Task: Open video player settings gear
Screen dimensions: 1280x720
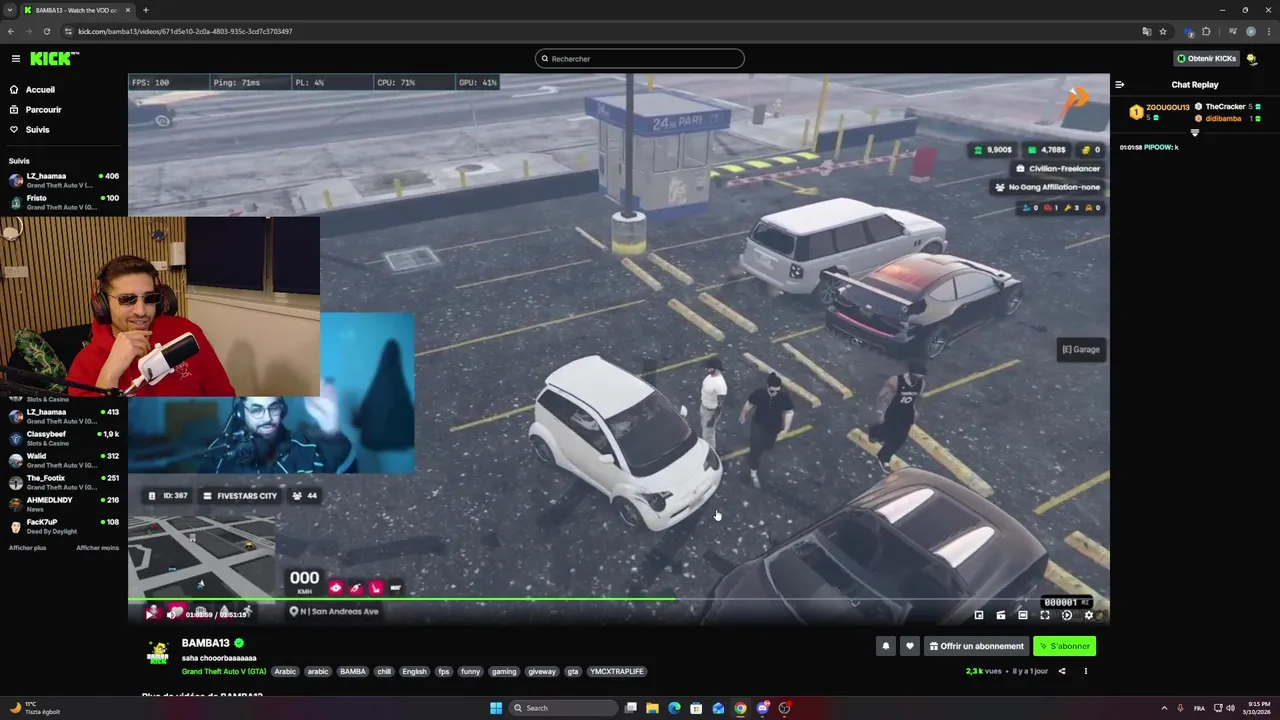Action: click(x=1089, y=615)
